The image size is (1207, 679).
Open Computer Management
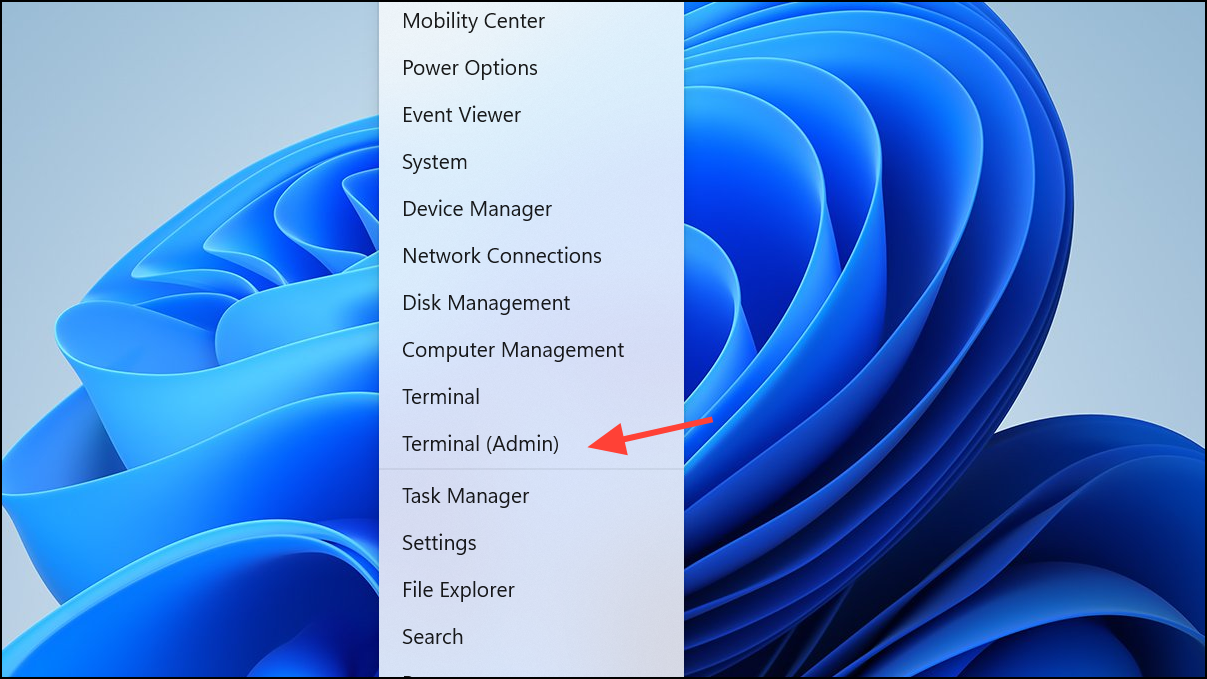[531, 350]
